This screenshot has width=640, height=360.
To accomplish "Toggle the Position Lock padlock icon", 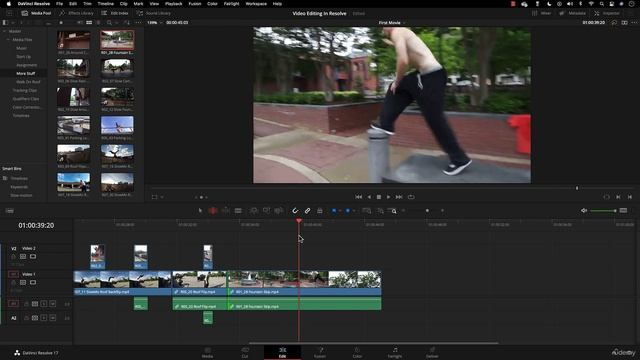I will point(320,211).
